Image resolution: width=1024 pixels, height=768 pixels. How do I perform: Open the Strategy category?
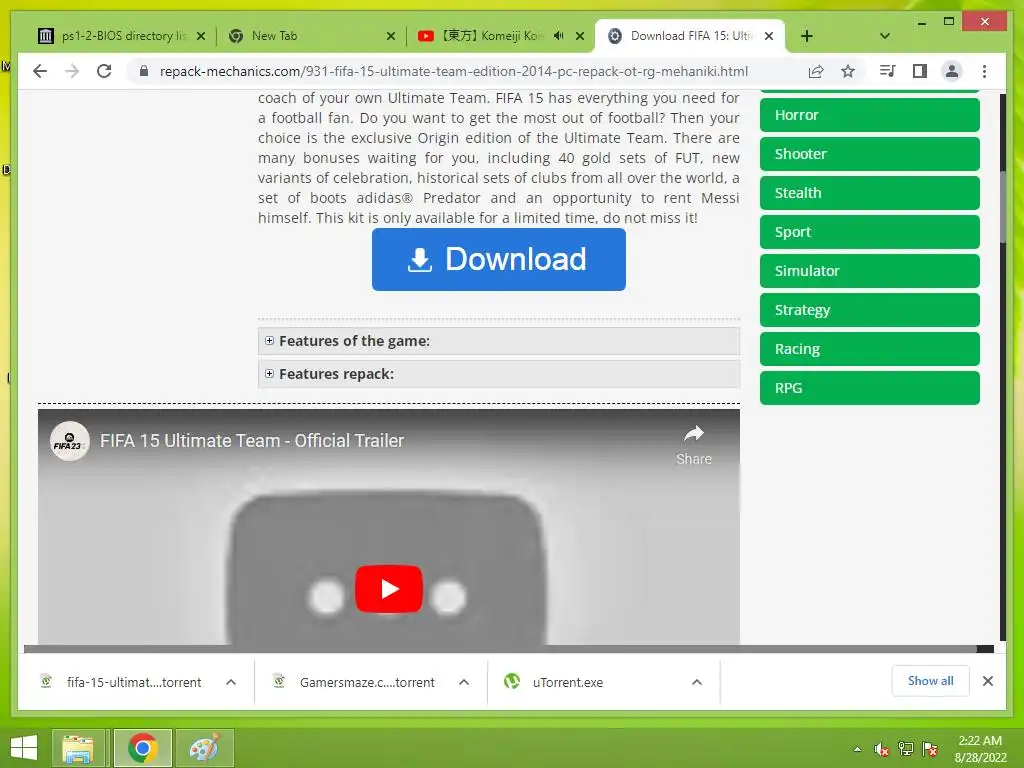[870, 310]
